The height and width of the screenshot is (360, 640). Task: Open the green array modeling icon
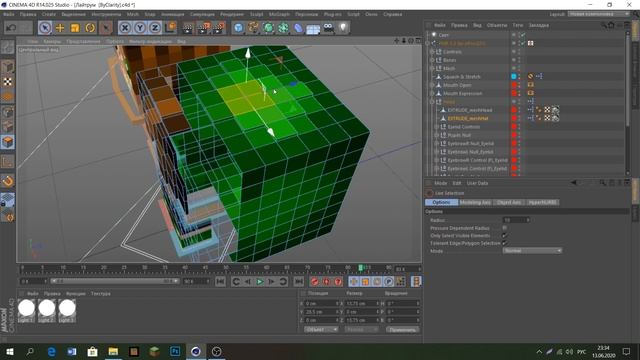(x=283, y=28)
